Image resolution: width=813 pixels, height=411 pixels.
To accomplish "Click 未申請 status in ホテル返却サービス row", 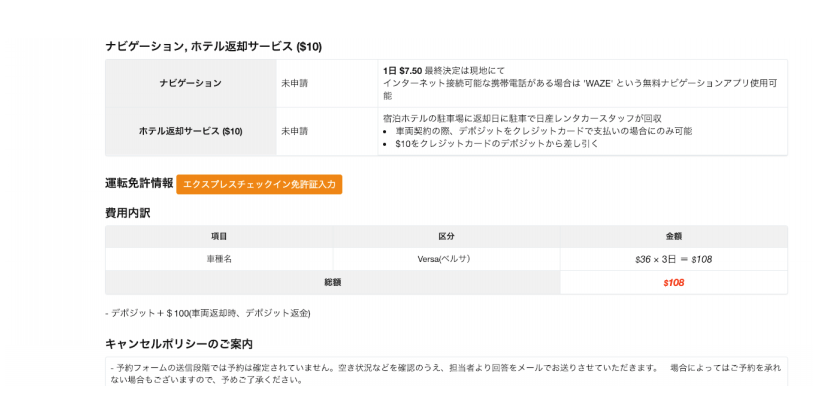I will [x=295, y=131].
